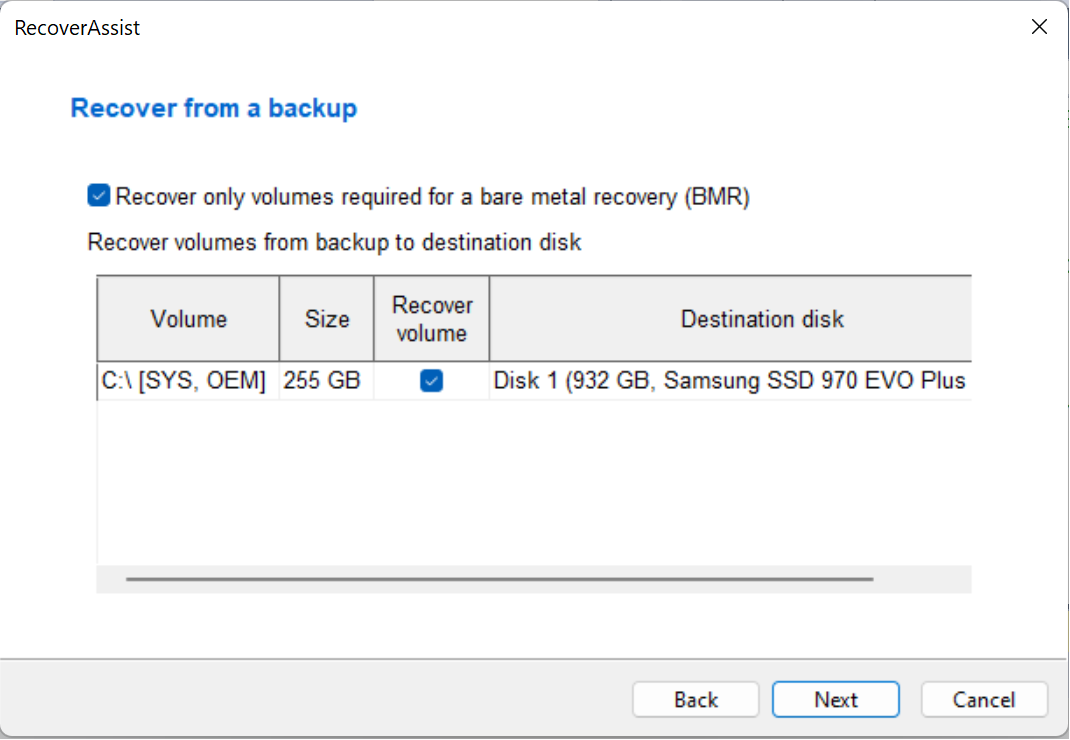Screen dimensions: 1070x740
Task: Click the Recover volume column header
Action: coord(432,319)
